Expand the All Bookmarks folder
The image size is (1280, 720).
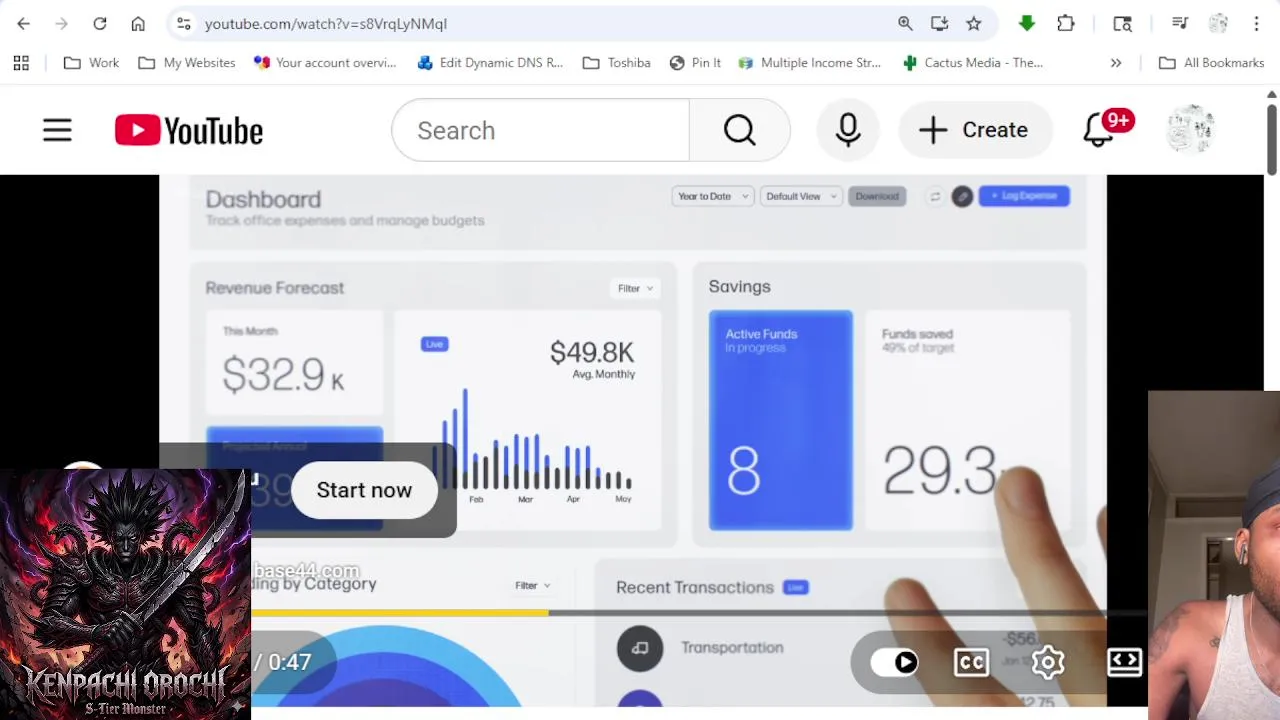coord(1211,62)
